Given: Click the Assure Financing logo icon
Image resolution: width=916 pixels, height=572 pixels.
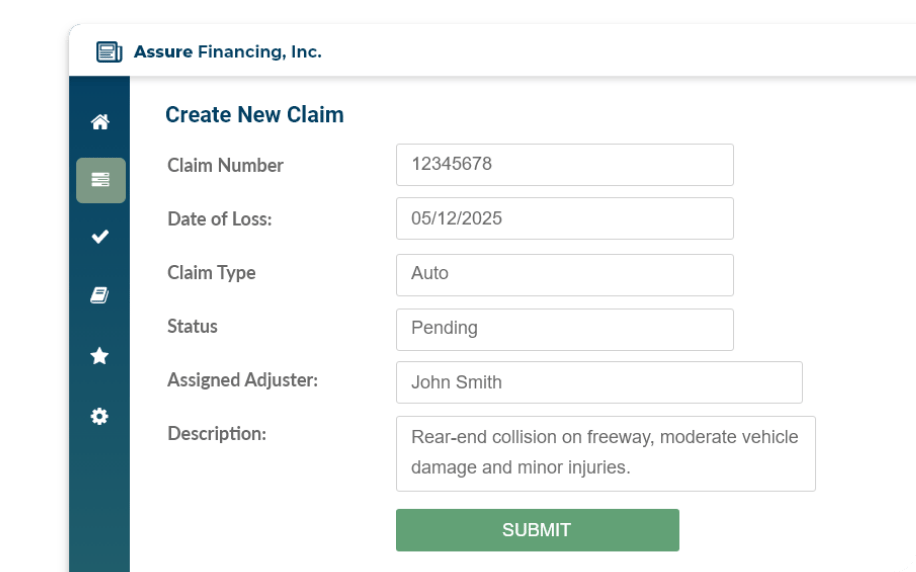Looking at the screenshot, I should click(x=109, y=51).
